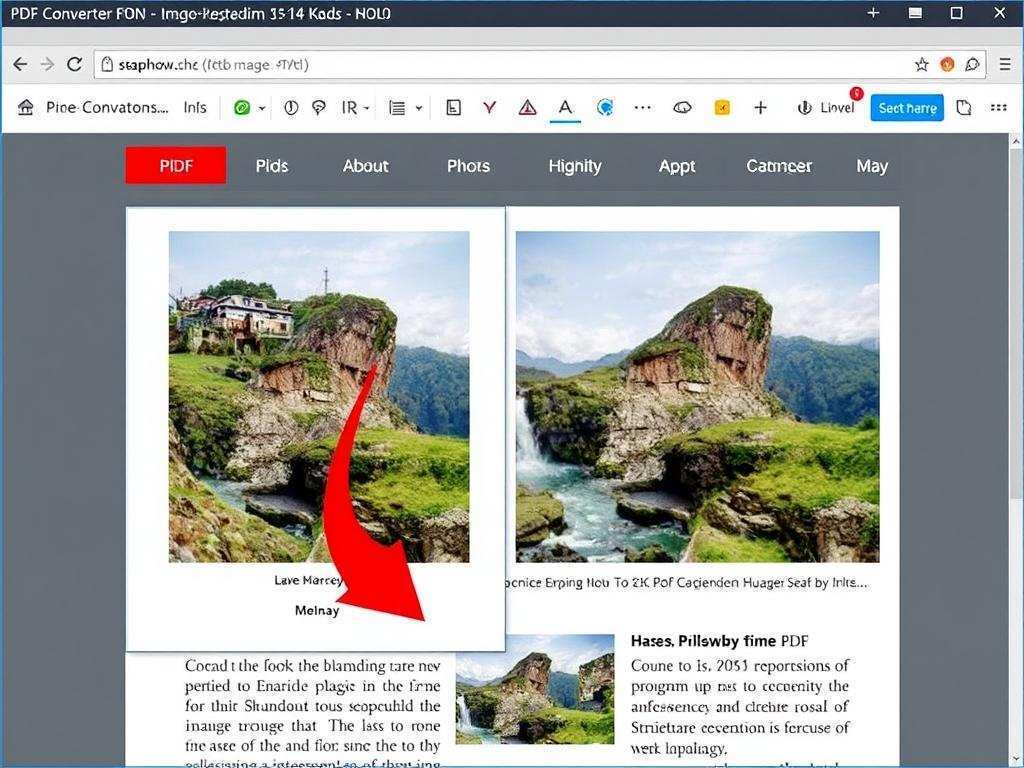1024x768 pixels.
Task: Click the small waterfall thumbnail image
Action: pos(535,690)
